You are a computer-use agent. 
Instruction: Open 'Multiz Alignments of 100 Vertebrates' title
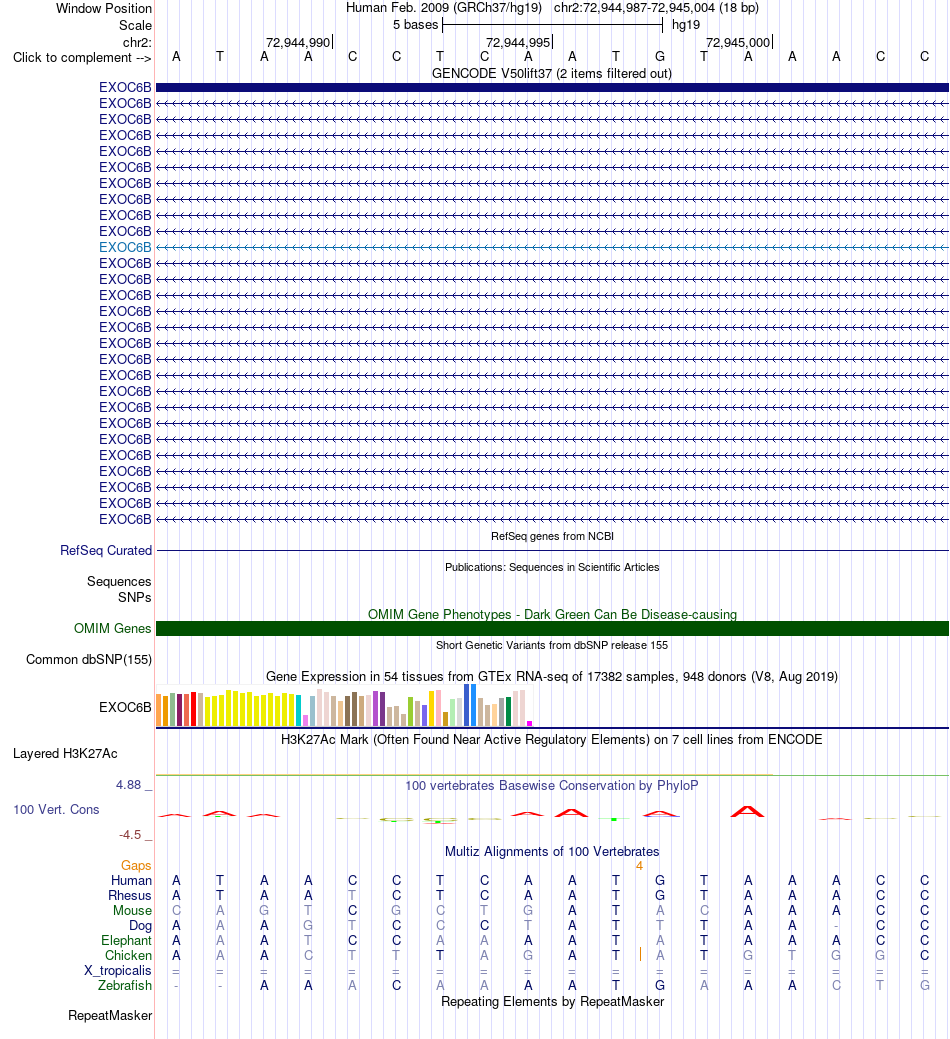[552, 851]
